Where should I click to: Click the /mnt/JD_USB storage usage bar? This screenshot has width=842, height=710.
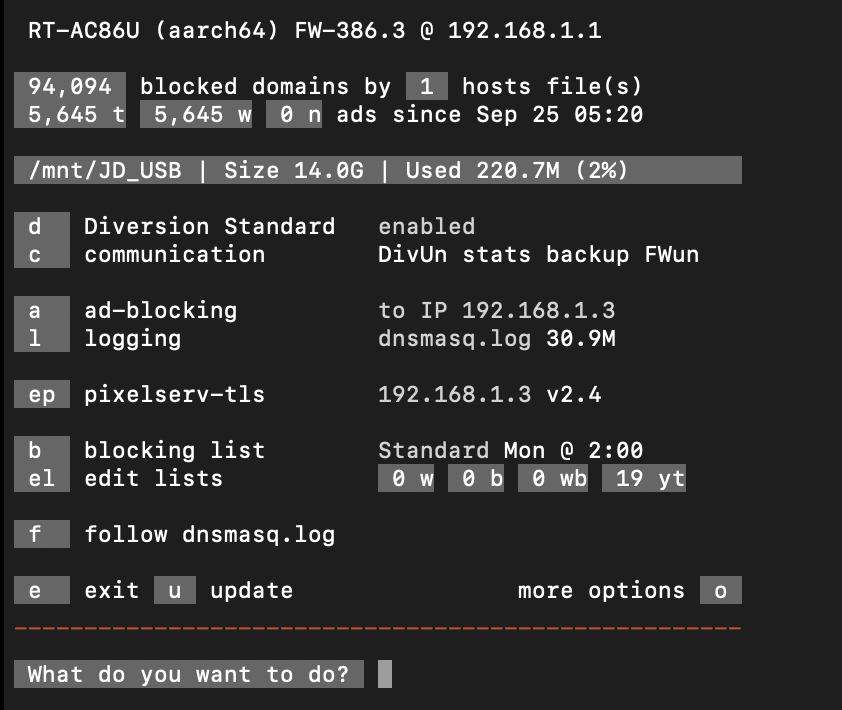click(378, 171)
